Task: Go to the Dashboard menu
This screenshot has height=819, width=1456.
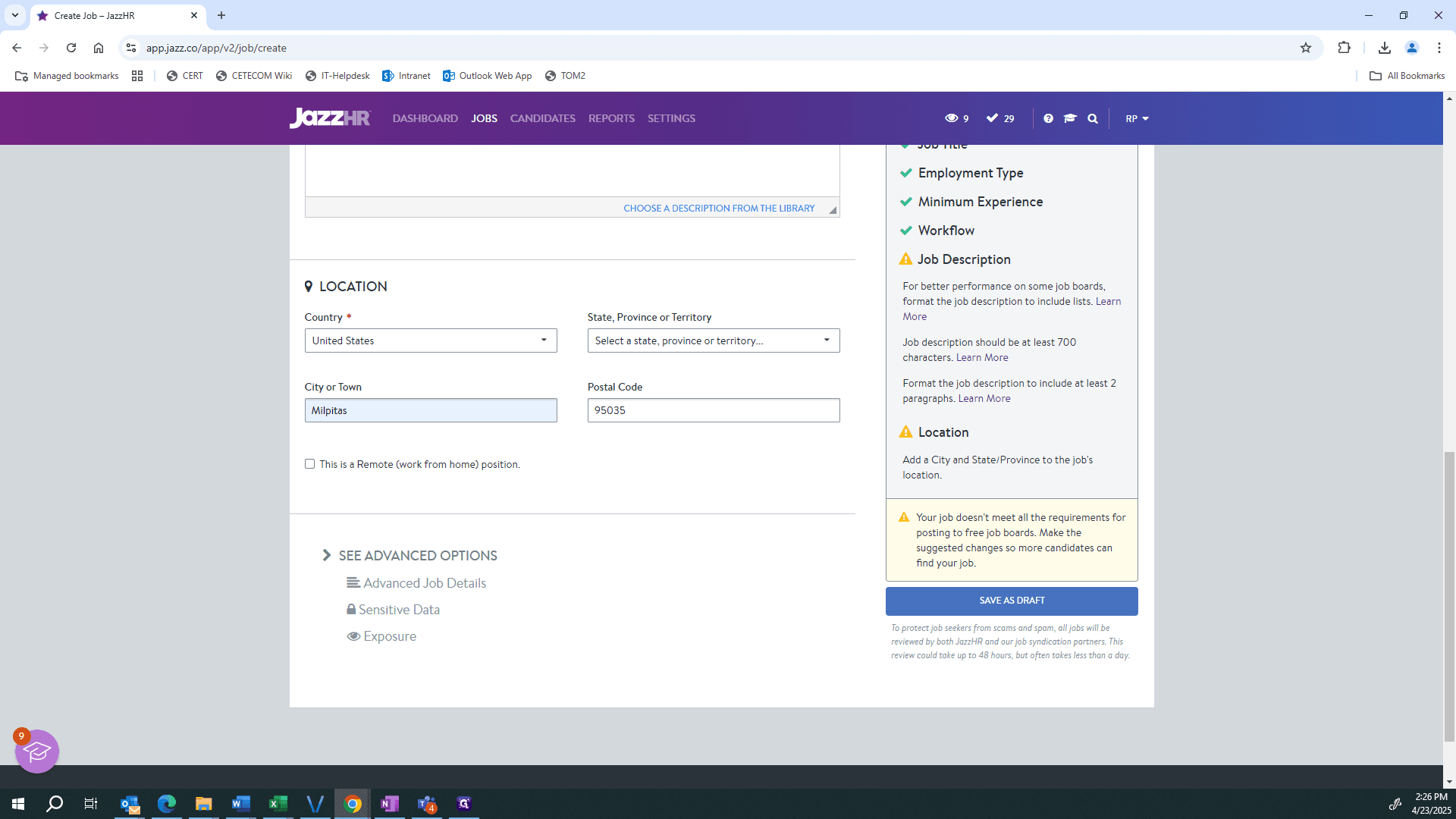Action: pos(425,118)
